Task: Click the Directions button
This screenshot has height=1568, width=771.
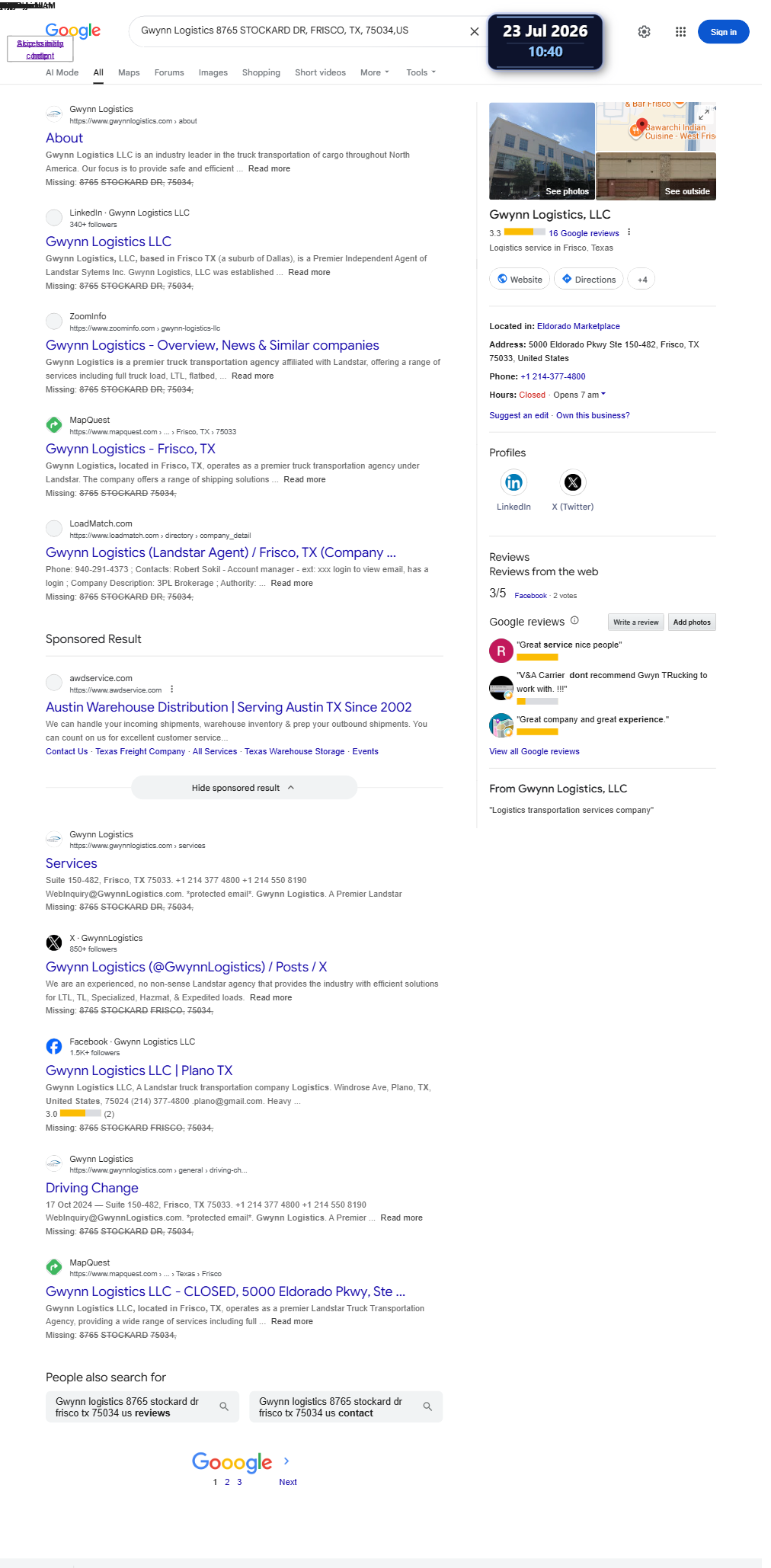Action: click(588, 280)
